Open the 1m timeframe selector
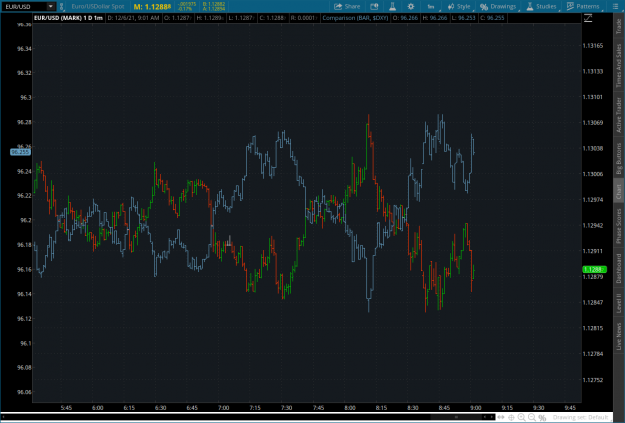This screenshot has width=625, height=423. pyautogui.click(x=431, y=6)
